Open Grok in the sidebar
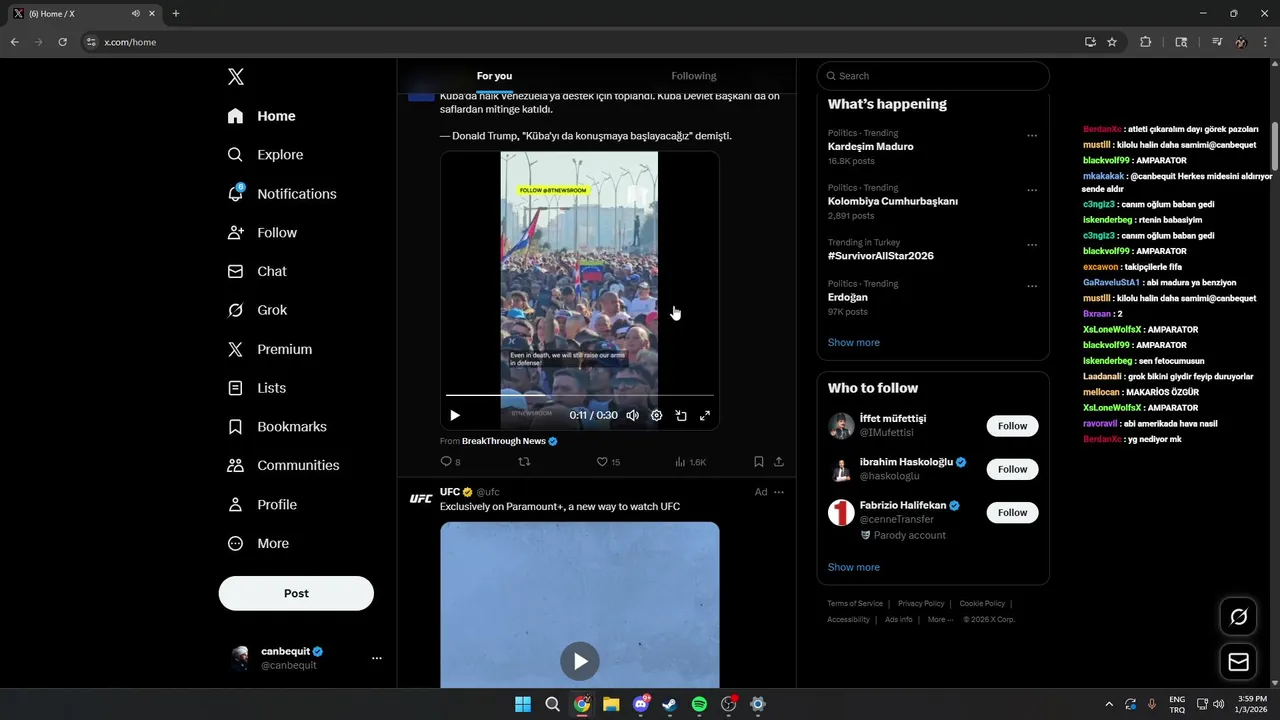This screenshot has width=1280, height=720. pos(257,310)
